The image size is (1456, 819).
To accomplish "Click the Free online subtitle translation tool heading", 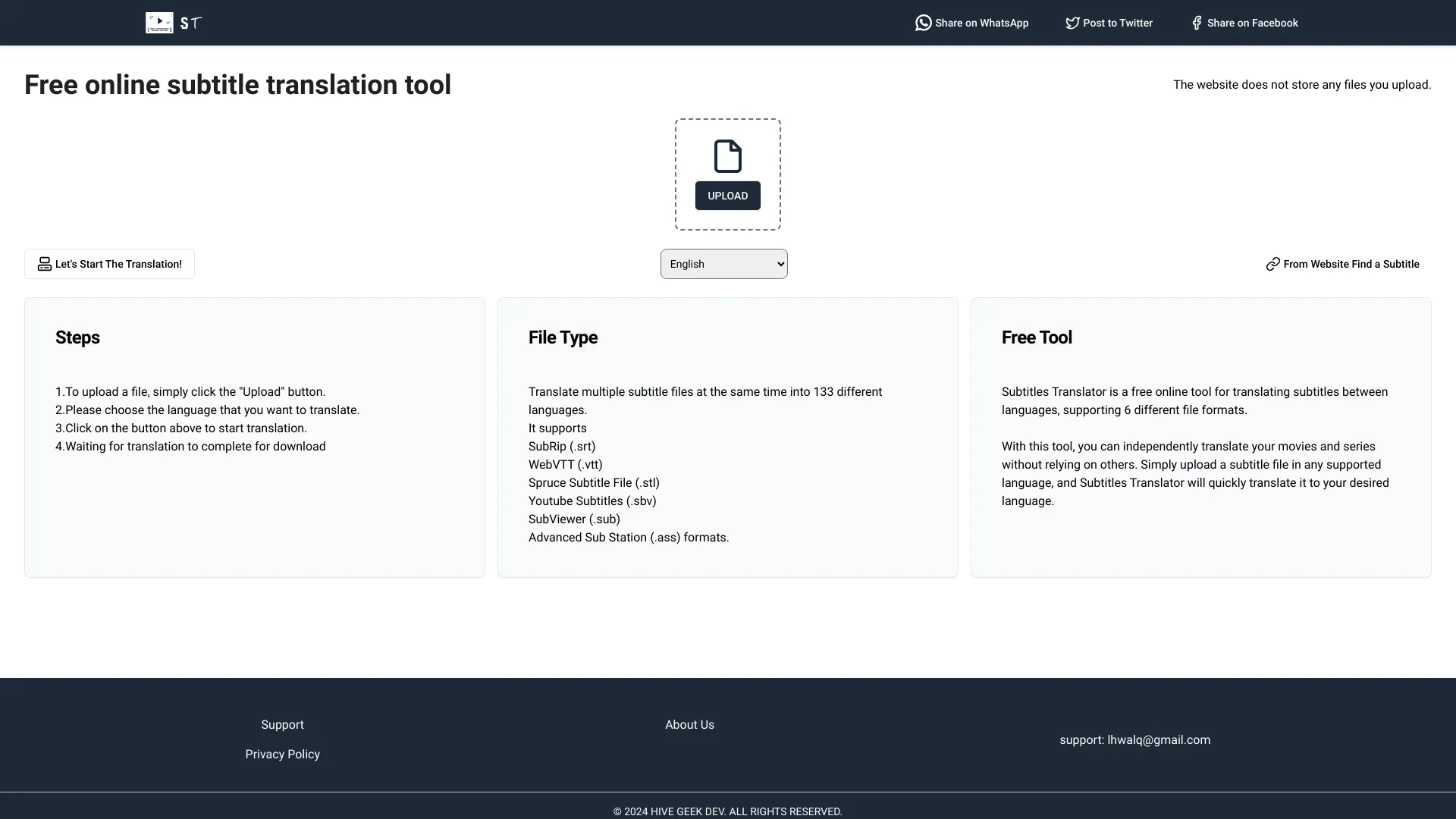I will coord(237,84).
